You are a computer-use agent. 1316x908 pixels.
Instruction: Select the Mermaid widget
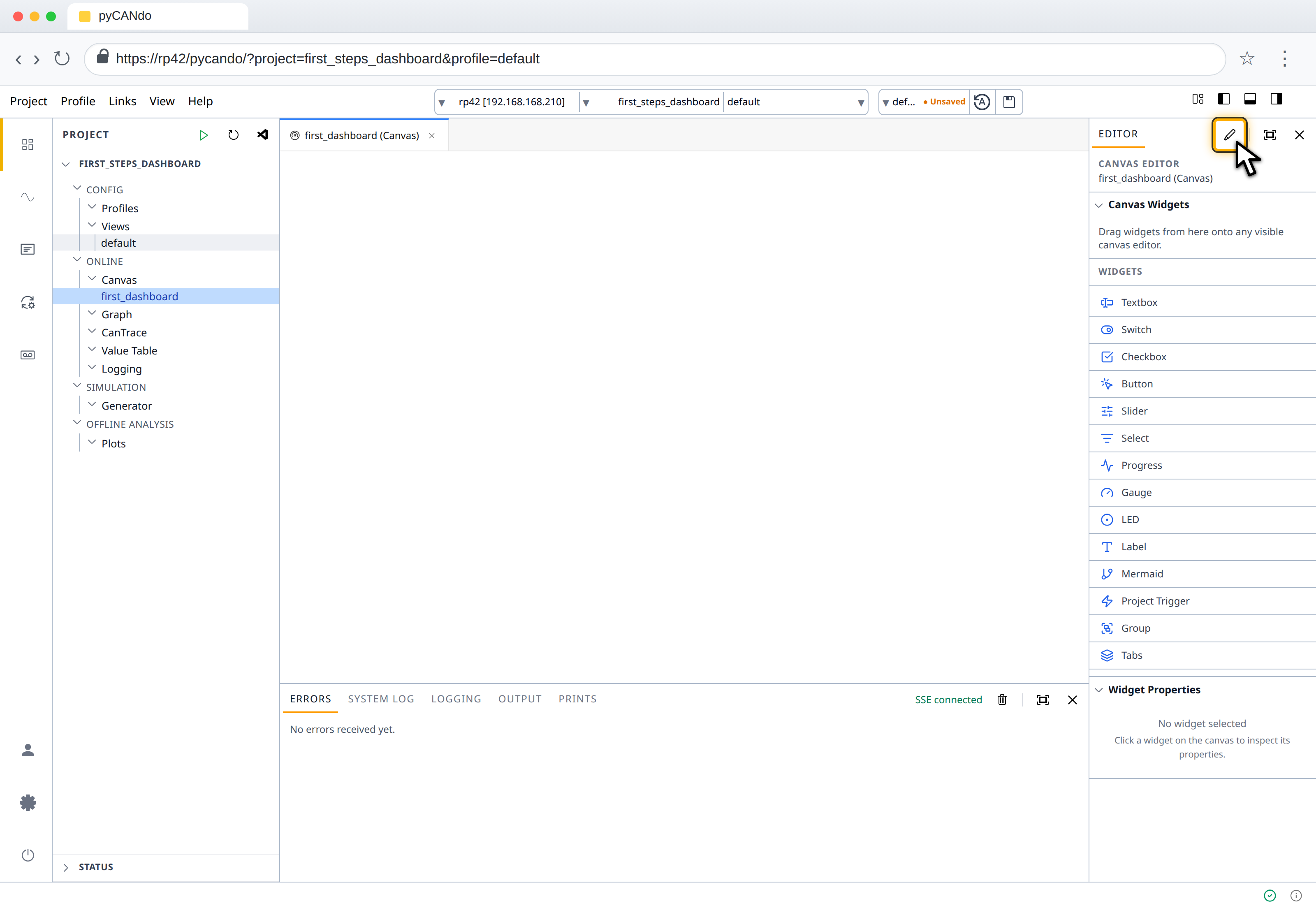[1202, 574]
